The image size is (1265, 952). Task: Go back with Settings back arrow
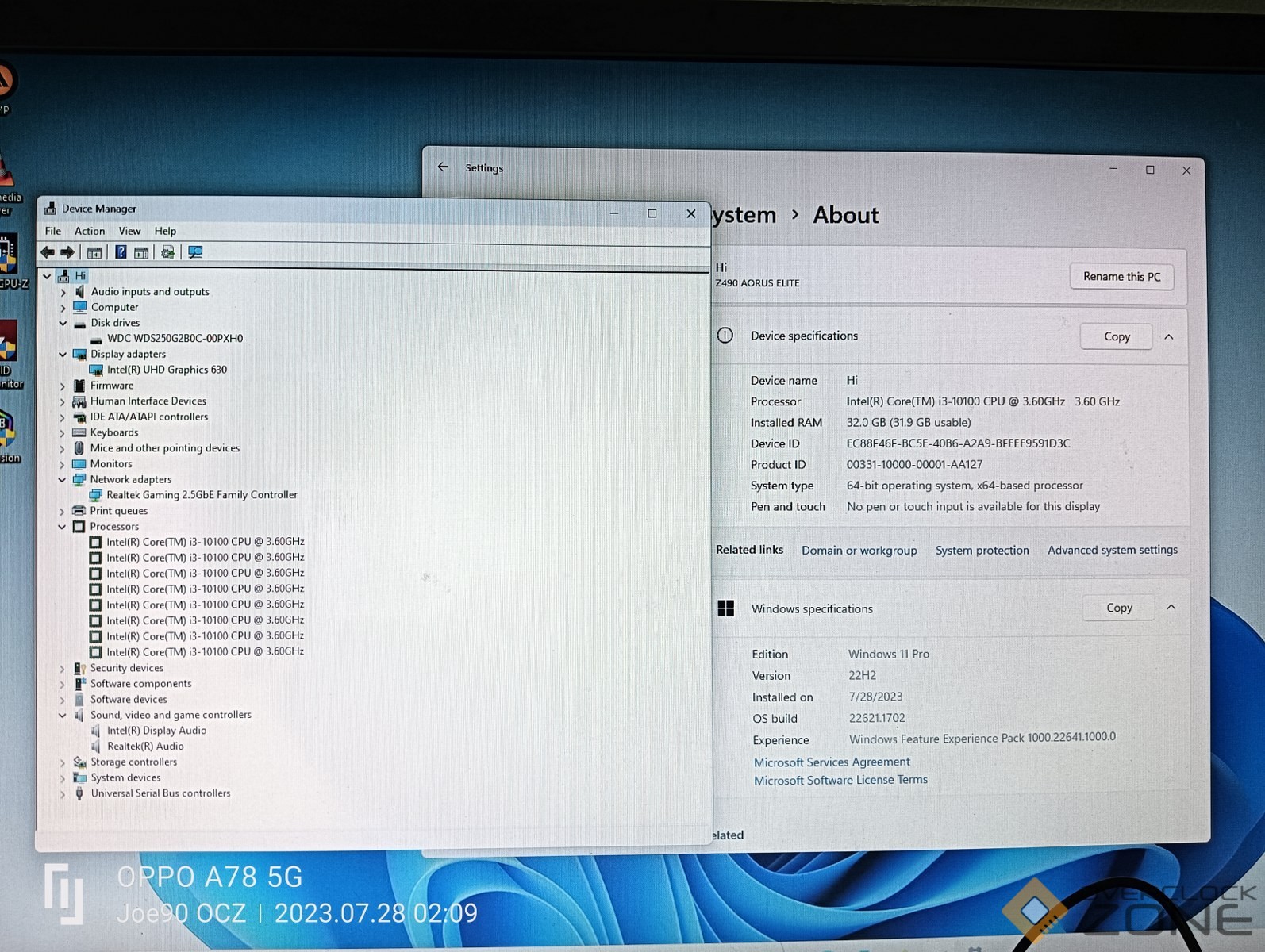coord(443,167)
